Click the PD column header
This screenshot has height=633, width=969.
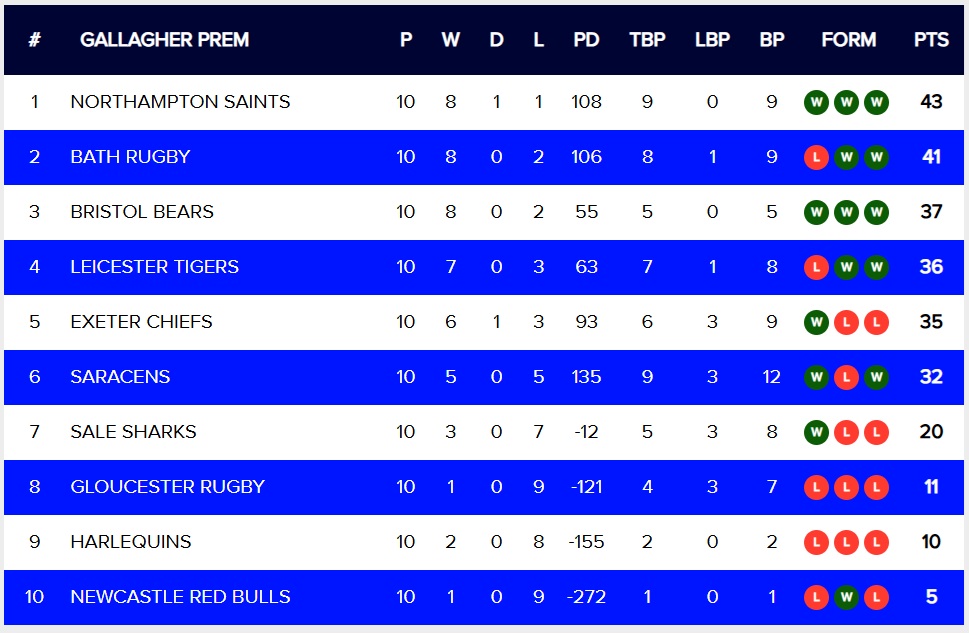(586, 40)
